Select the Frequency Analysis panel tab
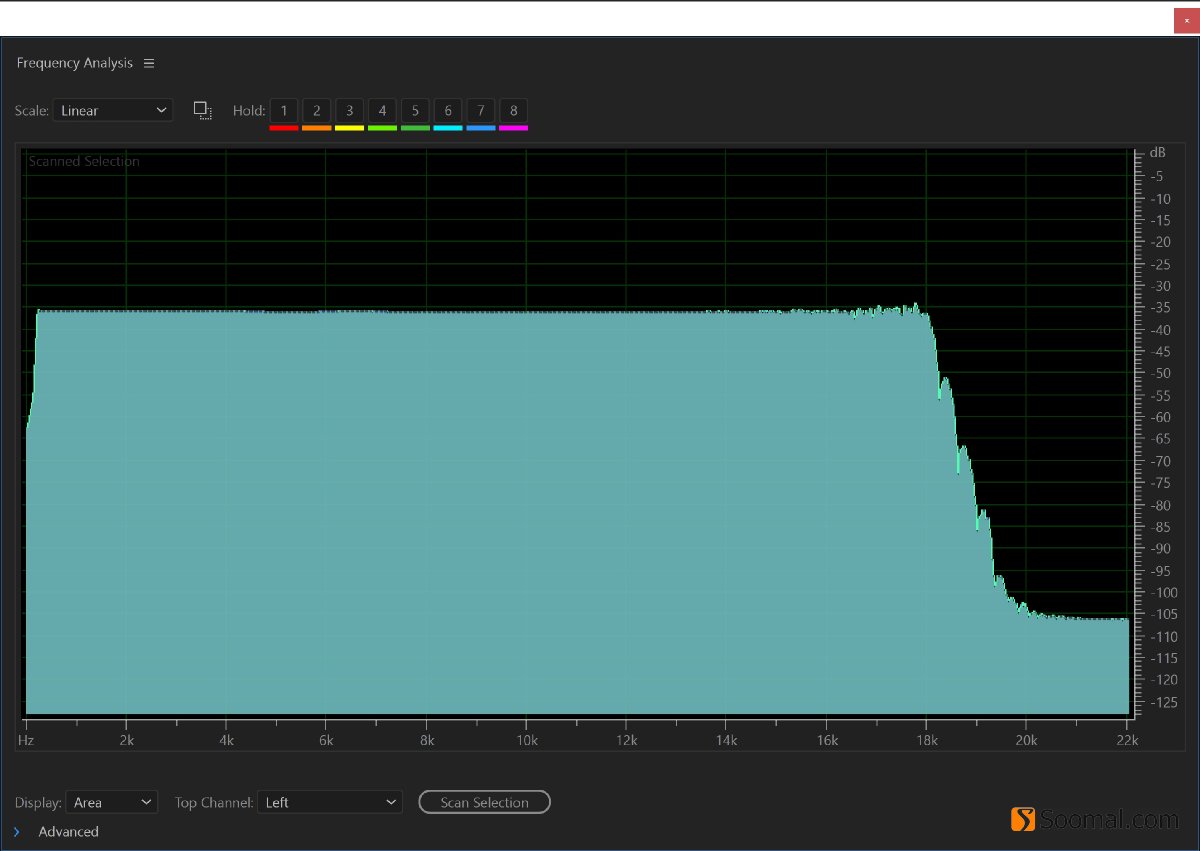The image size is (1200, 851). coord(74,63)
